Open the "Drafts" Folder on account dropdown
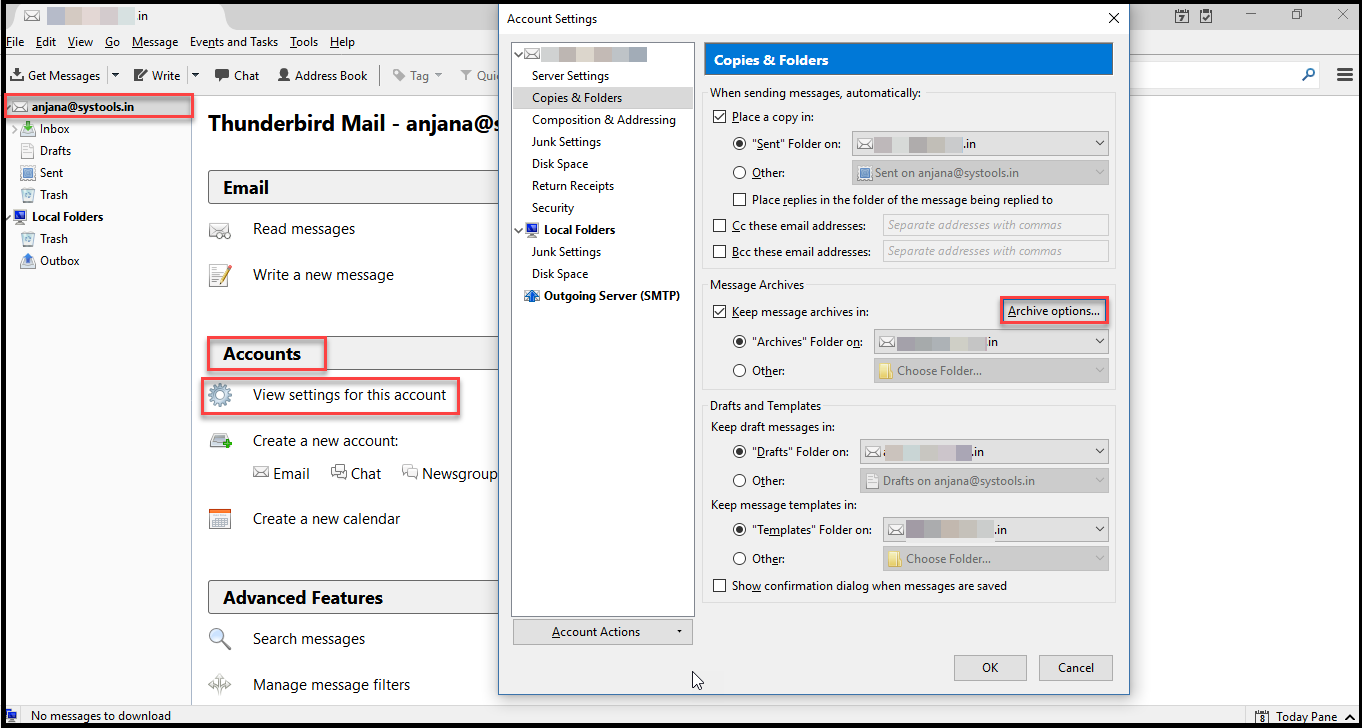The width and height of the screenshot is (1362, 728). tap(984, 452)
